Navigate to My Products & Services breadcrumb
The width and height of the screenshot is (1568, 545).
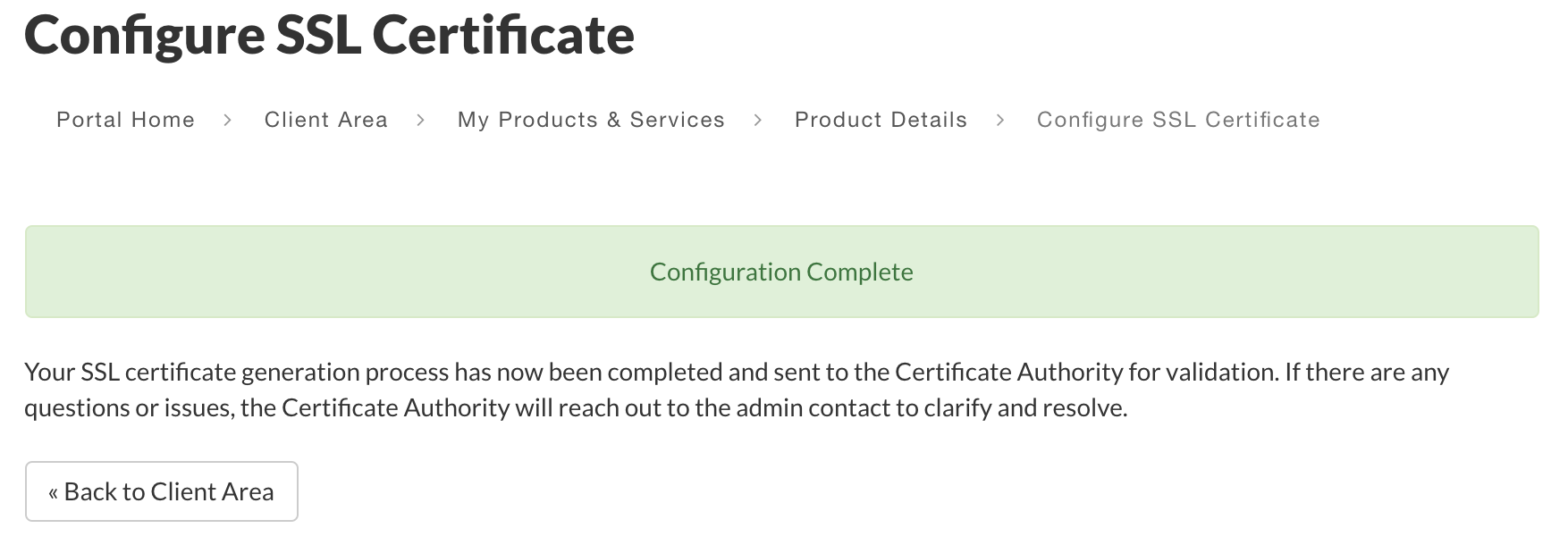591,120
